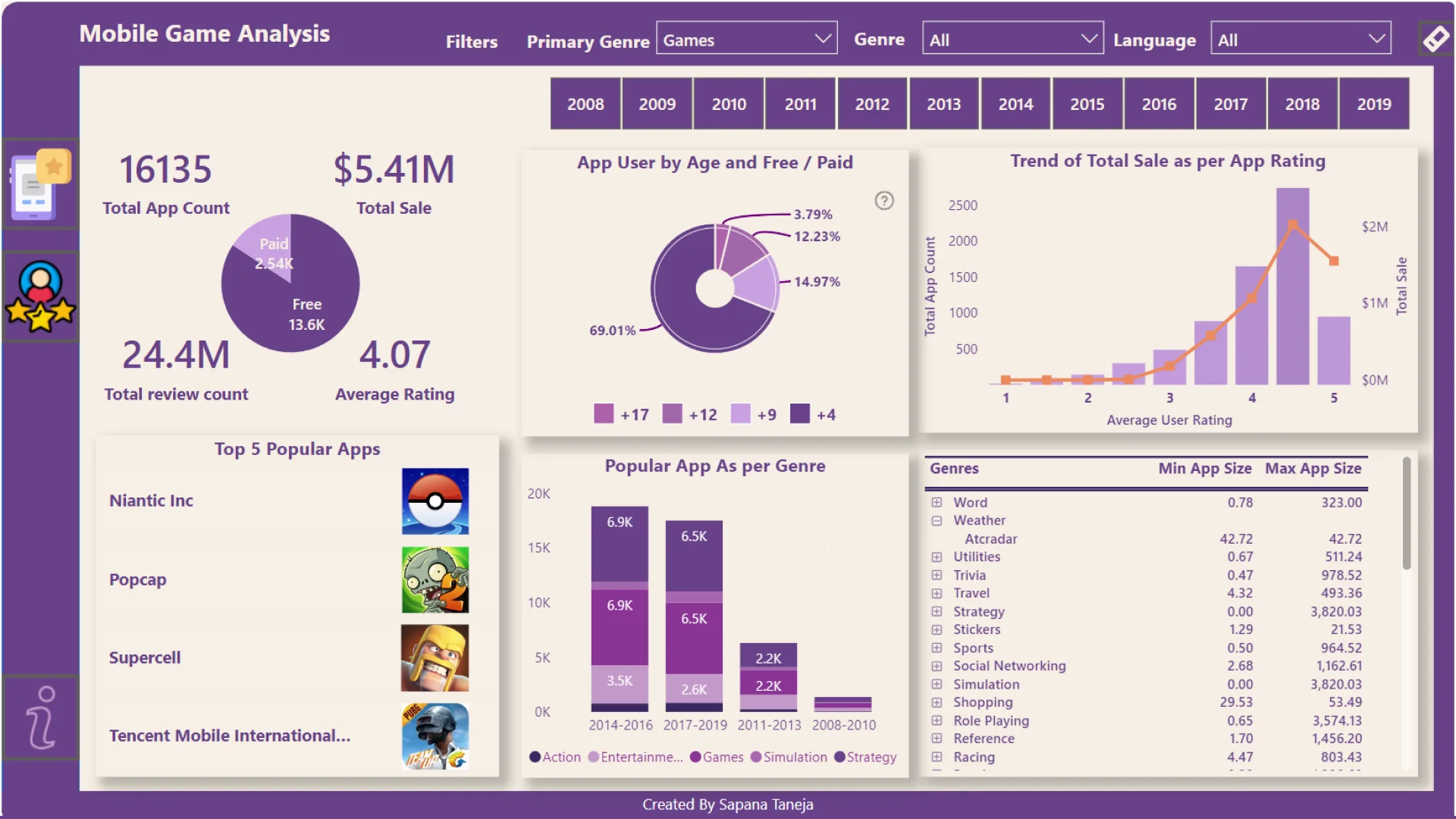Viewport: 1456px width, 819px height.
Task: Expand the Reference genre row
Action: (x=937, y=739)
